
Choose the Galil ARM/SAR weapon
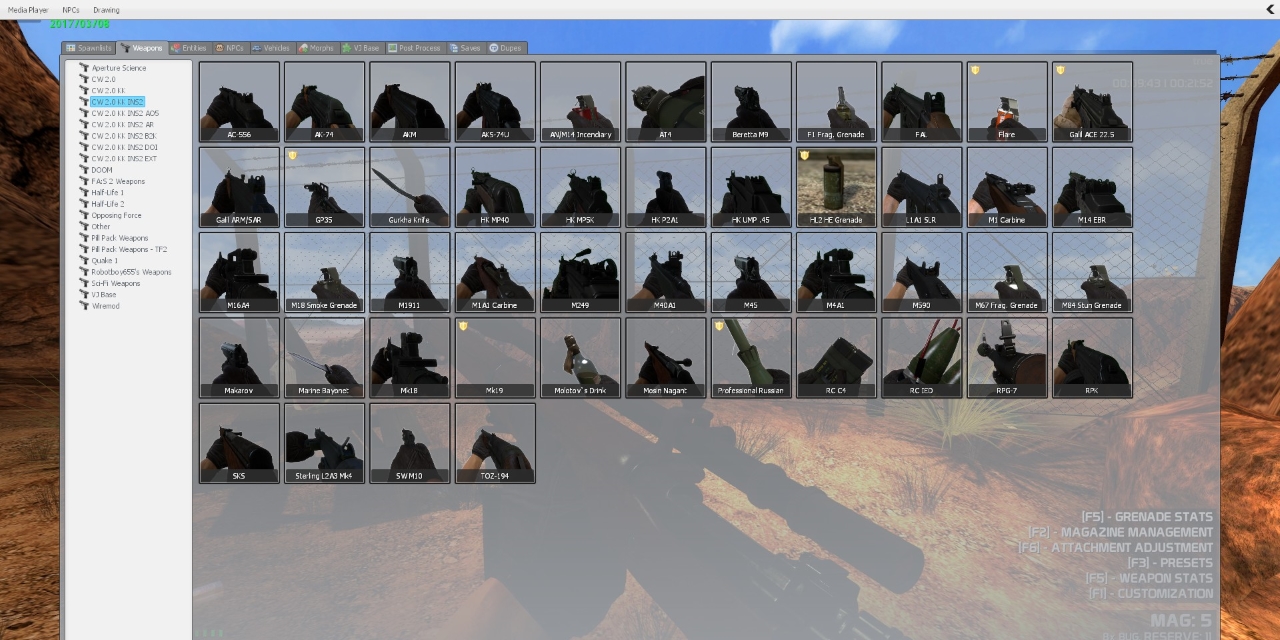click(x=239, y=187)
